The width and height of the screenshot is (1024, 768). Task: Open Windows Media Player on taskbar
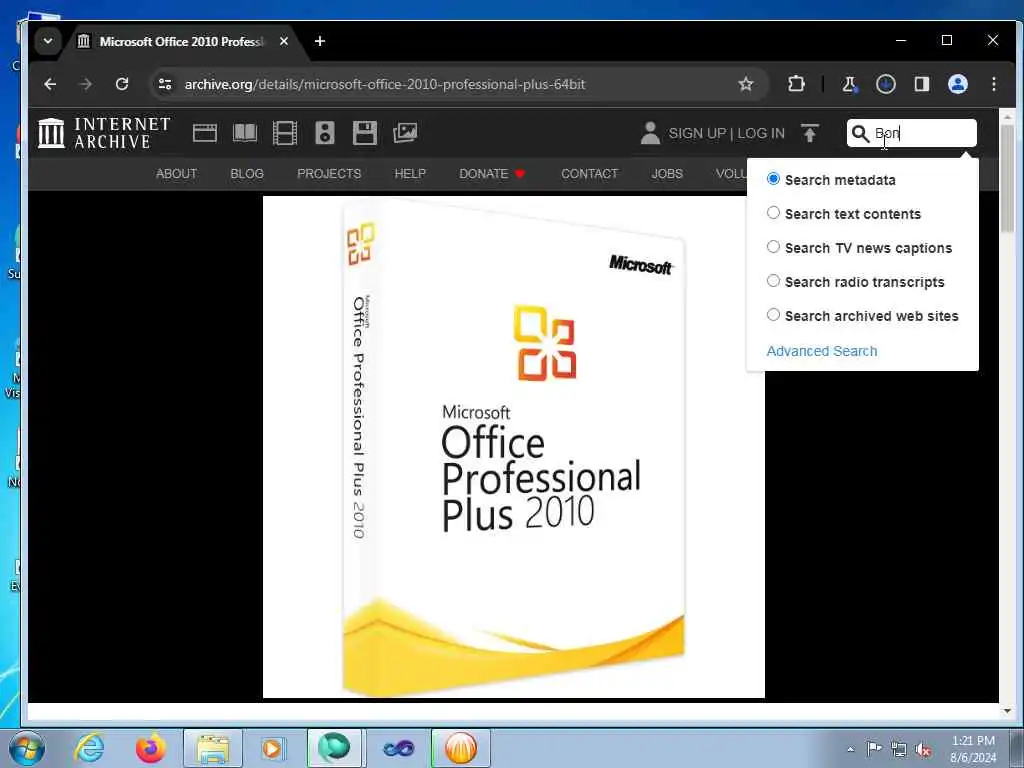point(272,748)
